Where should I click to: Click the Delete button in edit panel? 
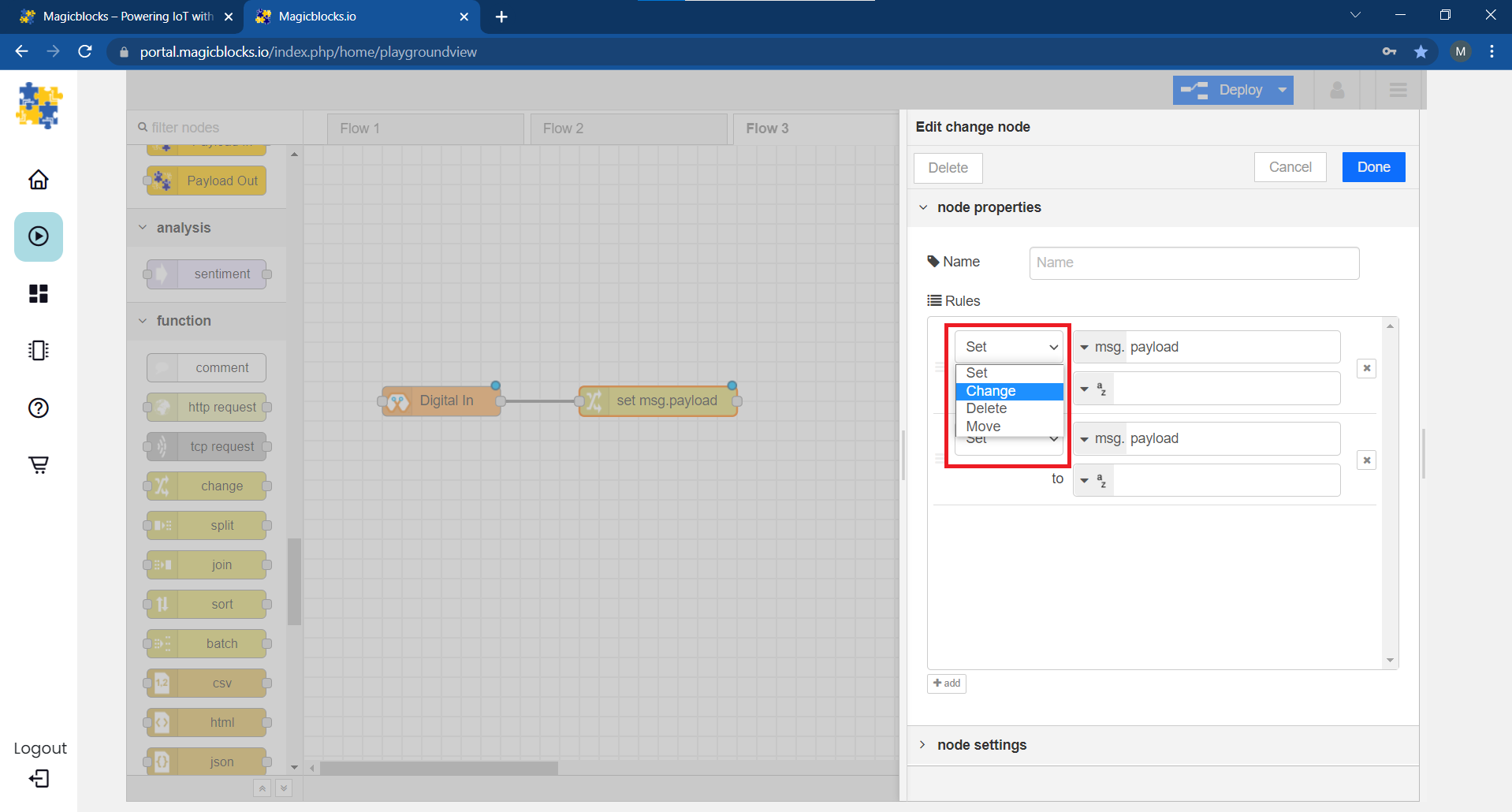[947, 167]
